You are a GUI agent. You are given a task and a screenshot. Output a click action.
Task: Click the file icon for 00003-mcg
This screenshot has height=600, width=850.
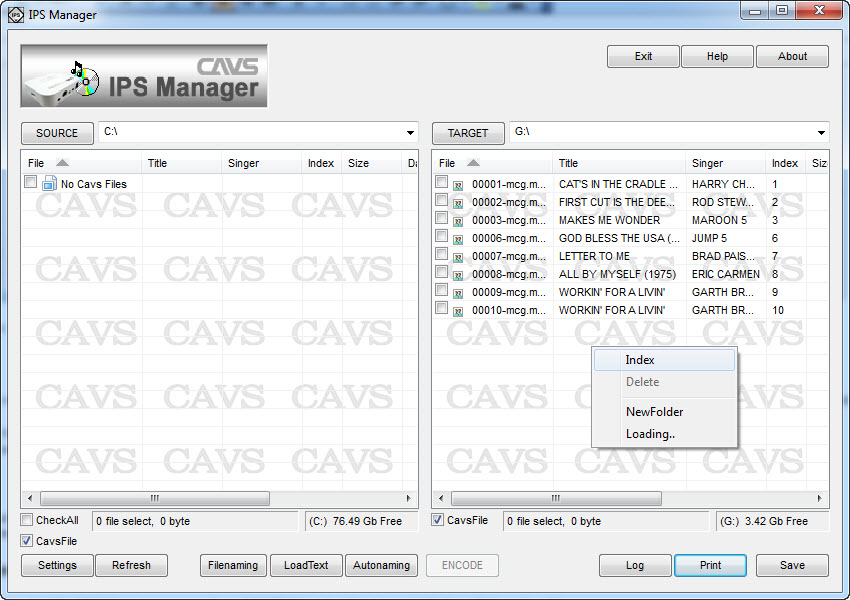click(458, 221)
